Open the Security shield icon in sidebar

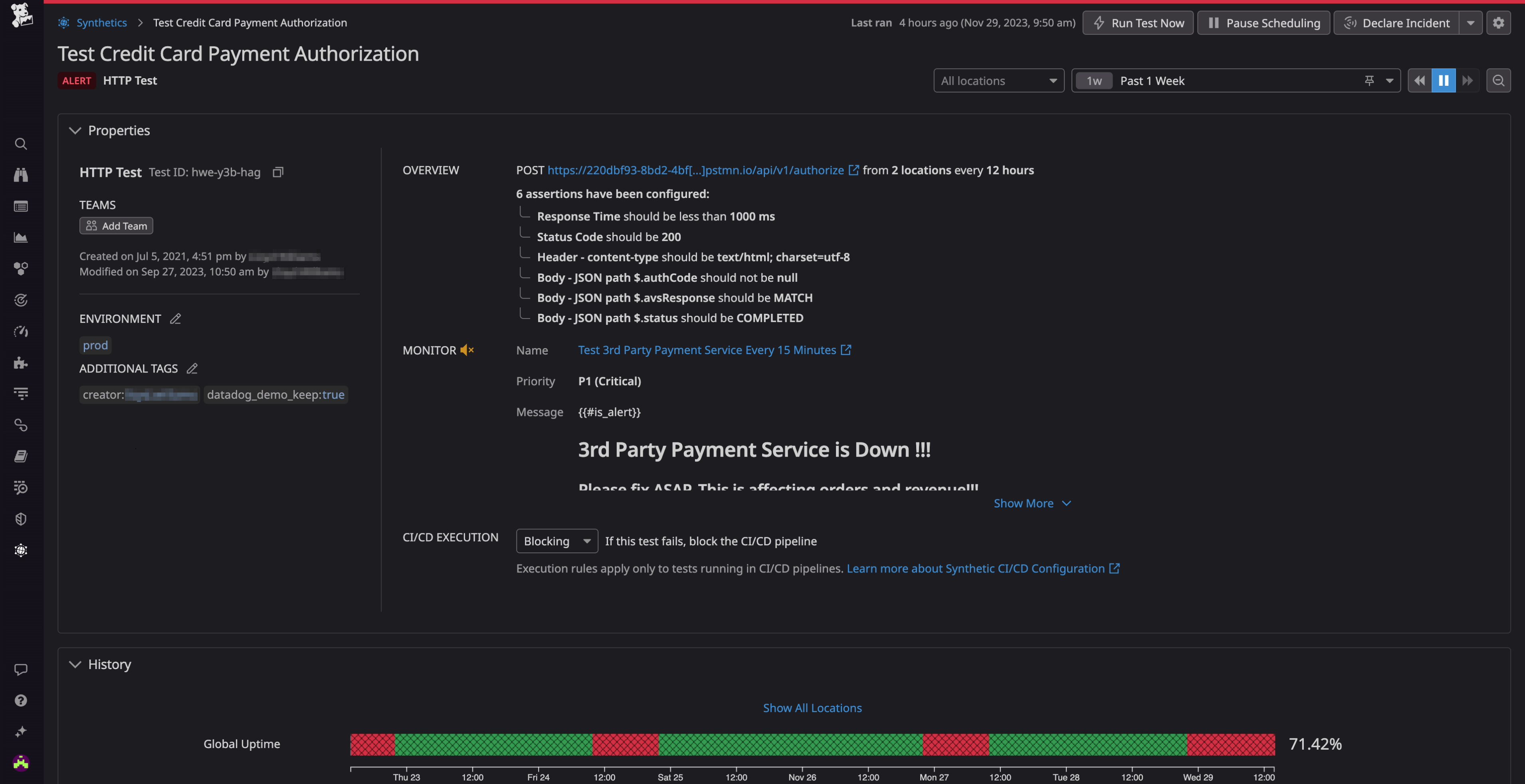click(21, 519)
